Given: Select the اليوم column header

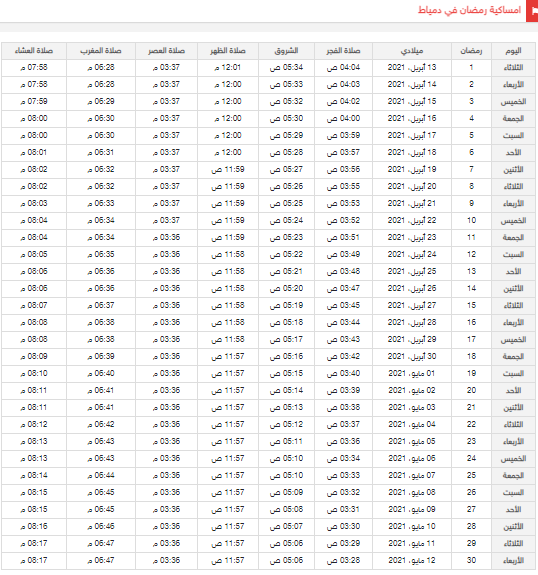Looking at the screenshot, I should point(513,51).
